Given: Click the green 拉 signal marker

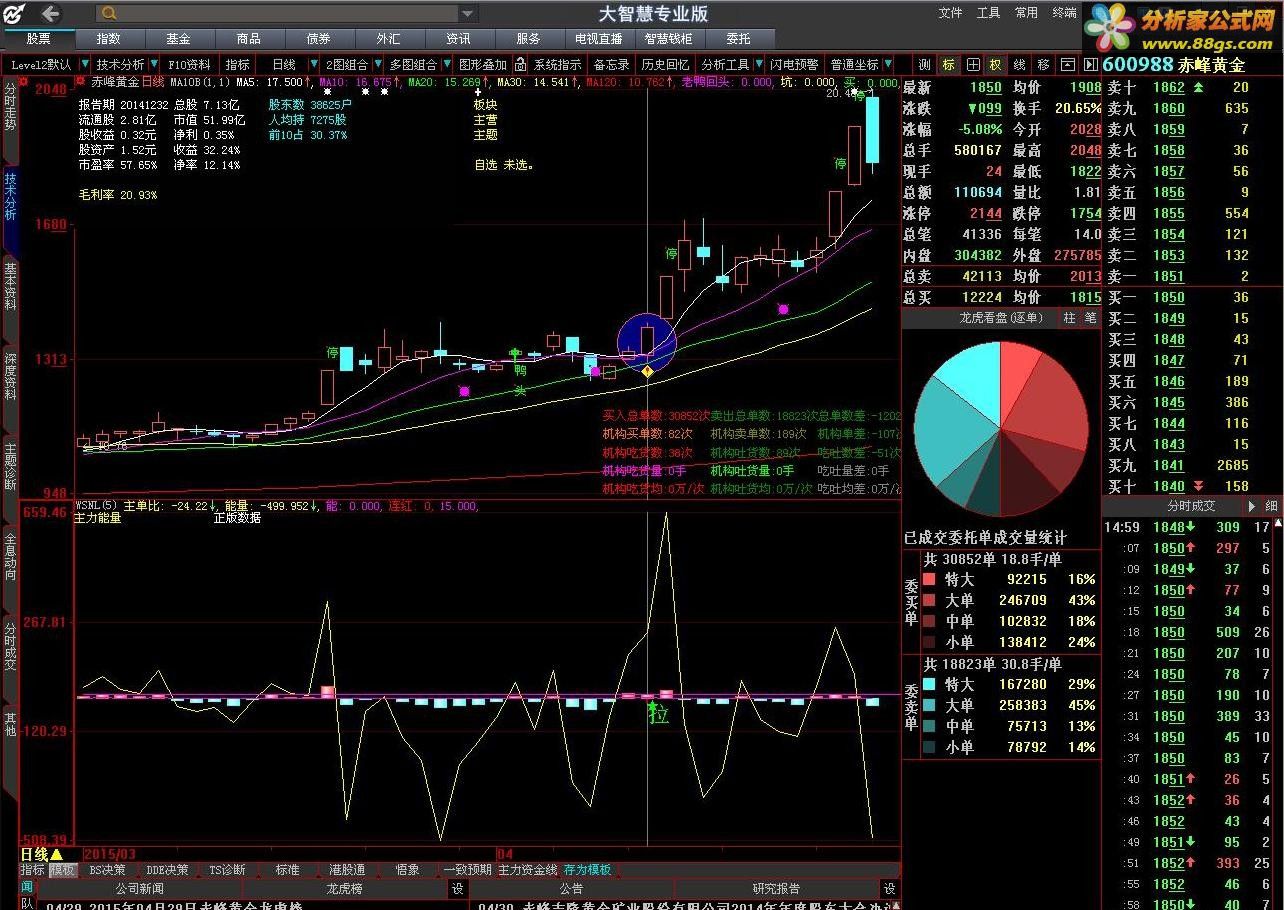Looking at the screenshot, I should pos(658,713).
